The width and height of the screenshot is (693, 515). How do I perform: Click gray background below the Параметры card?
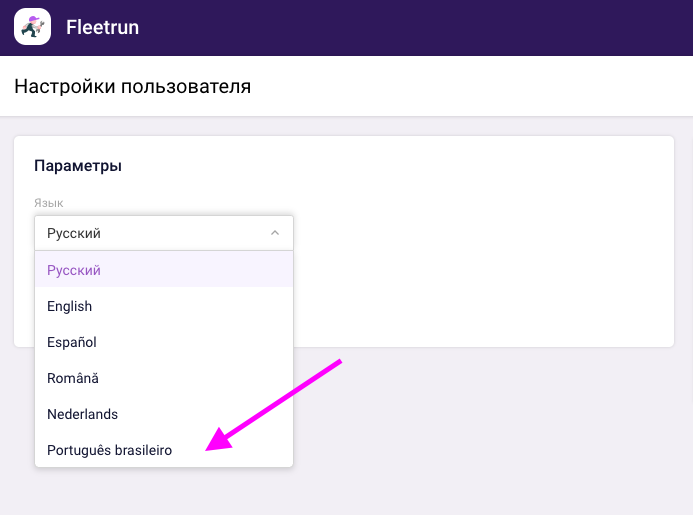click(480, 430)
